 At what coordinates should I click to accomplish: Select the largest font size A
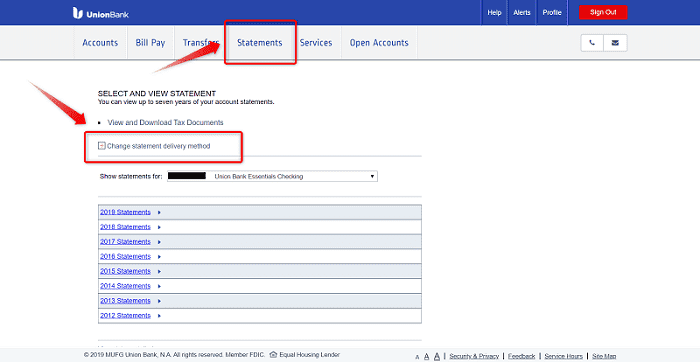[x=437, y=356]
